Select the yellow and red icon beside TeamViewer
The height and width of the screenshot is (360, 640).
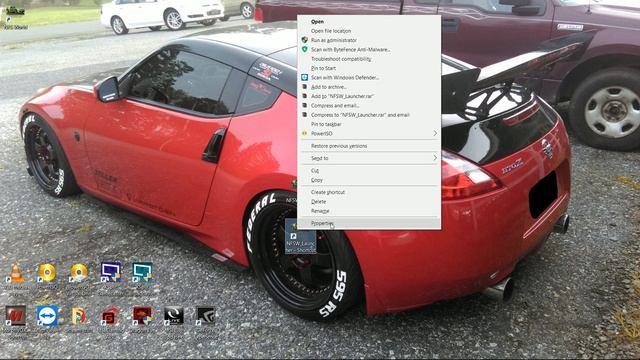tap(79, 316)
